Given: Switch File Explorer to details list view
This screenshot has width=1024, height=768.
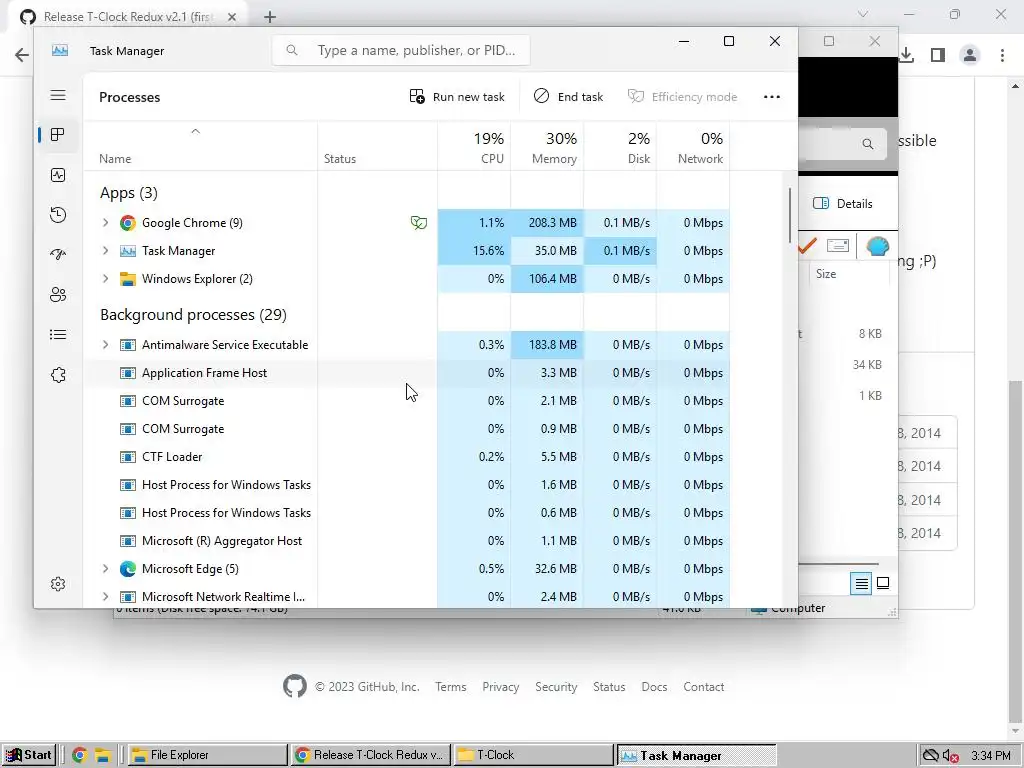Looking at the screenshot, I should (x=861, y=583).
